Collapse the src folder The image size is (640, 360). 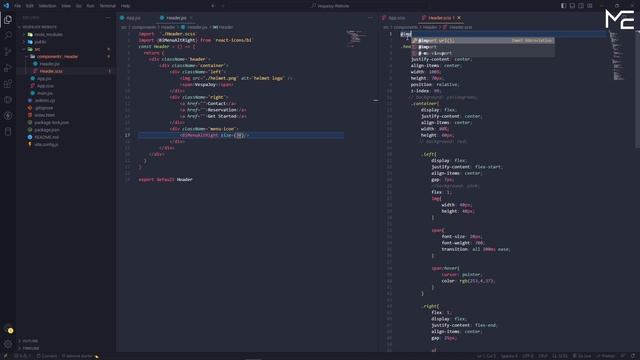point(37,49)
